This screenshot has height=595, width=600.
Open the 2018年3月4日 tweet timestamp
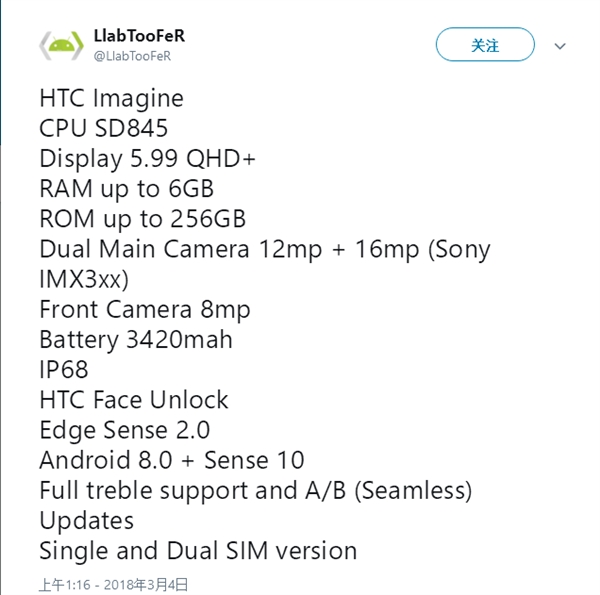pyautogui.click(x=113, y=584)
